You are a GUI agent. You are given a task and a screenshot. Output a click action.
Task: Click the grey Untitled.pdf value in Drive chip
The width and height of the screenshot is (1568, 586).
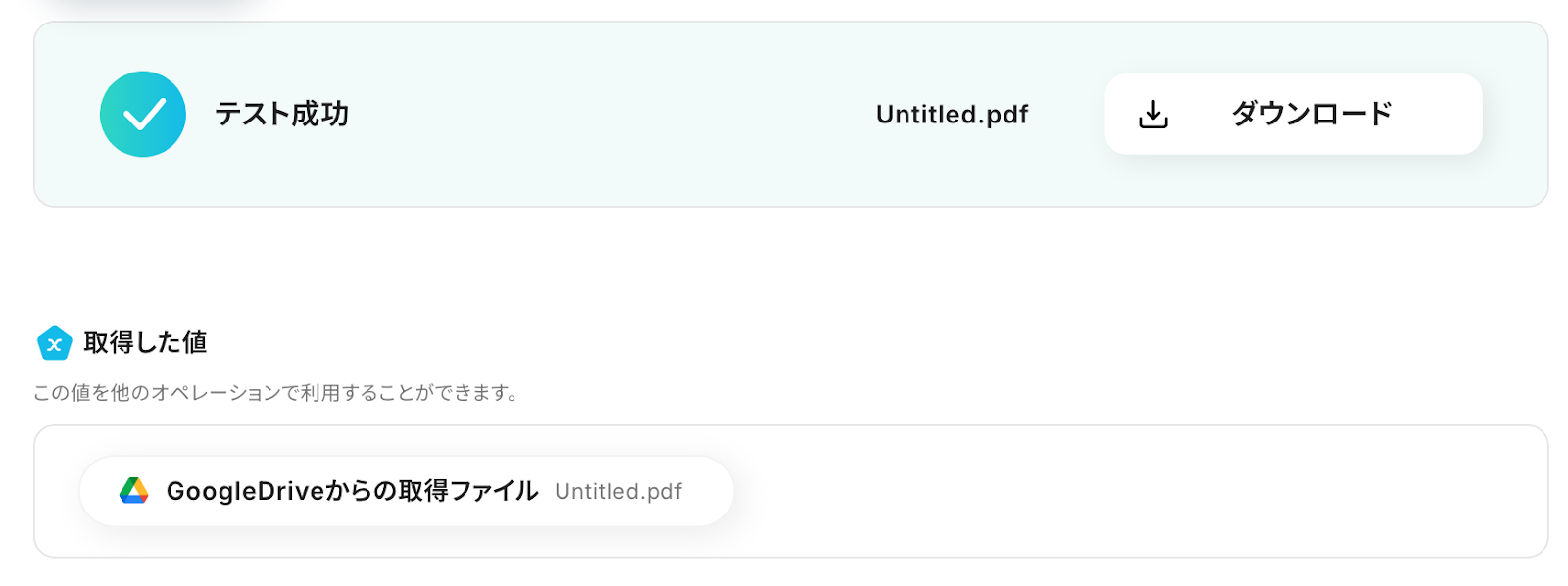(x=618, y=492)
